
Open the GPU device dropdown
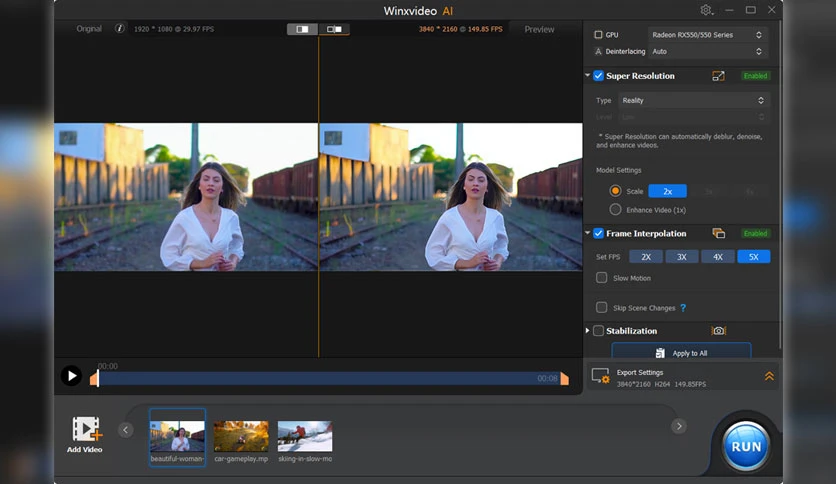coord(708,35)
